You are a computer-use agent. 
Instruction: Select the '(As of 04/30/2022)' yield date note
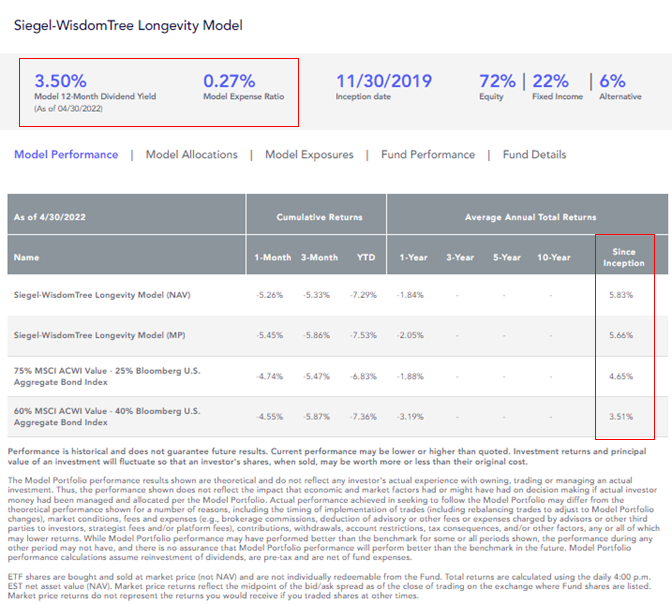click(69, 109)
